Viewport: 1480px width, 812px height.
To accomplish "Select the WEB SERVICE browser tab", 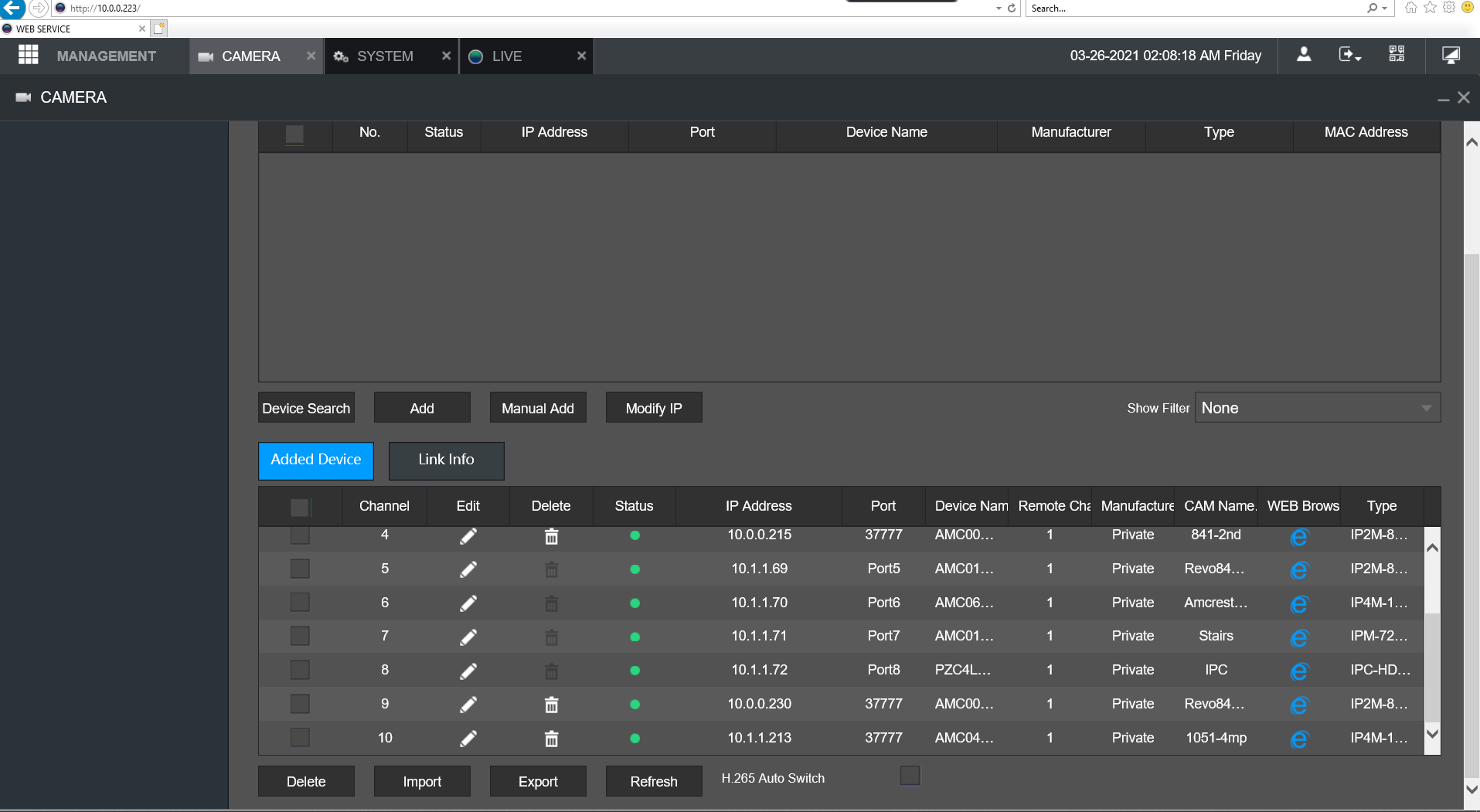I will click(73, 29).
